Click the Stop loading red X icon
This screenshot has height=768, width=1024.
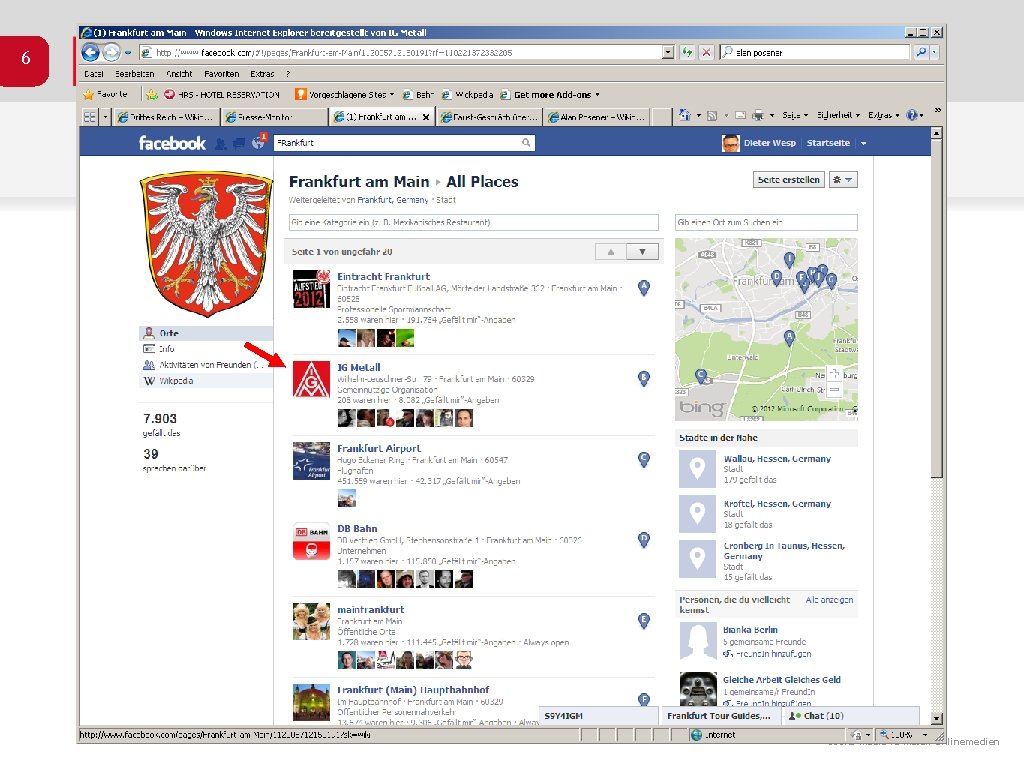point(706,52)
